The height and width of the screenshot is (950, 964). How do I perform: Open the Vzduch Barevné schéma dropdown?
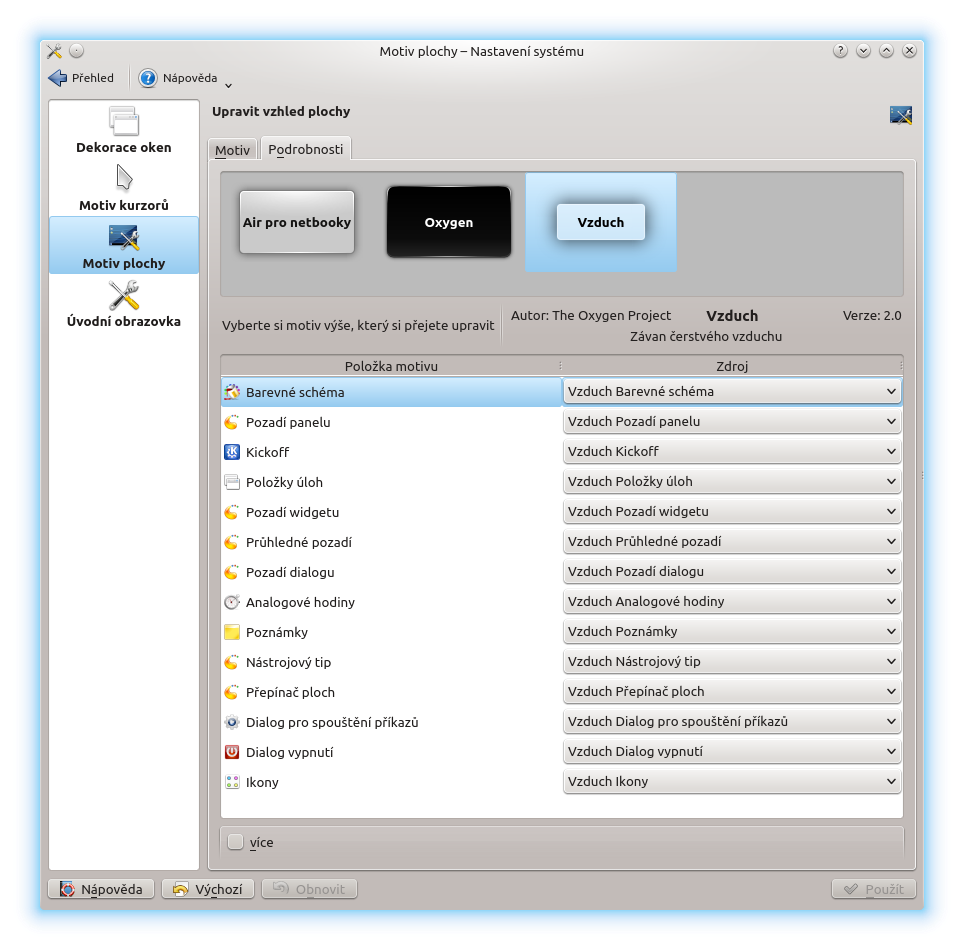[732, 391]
